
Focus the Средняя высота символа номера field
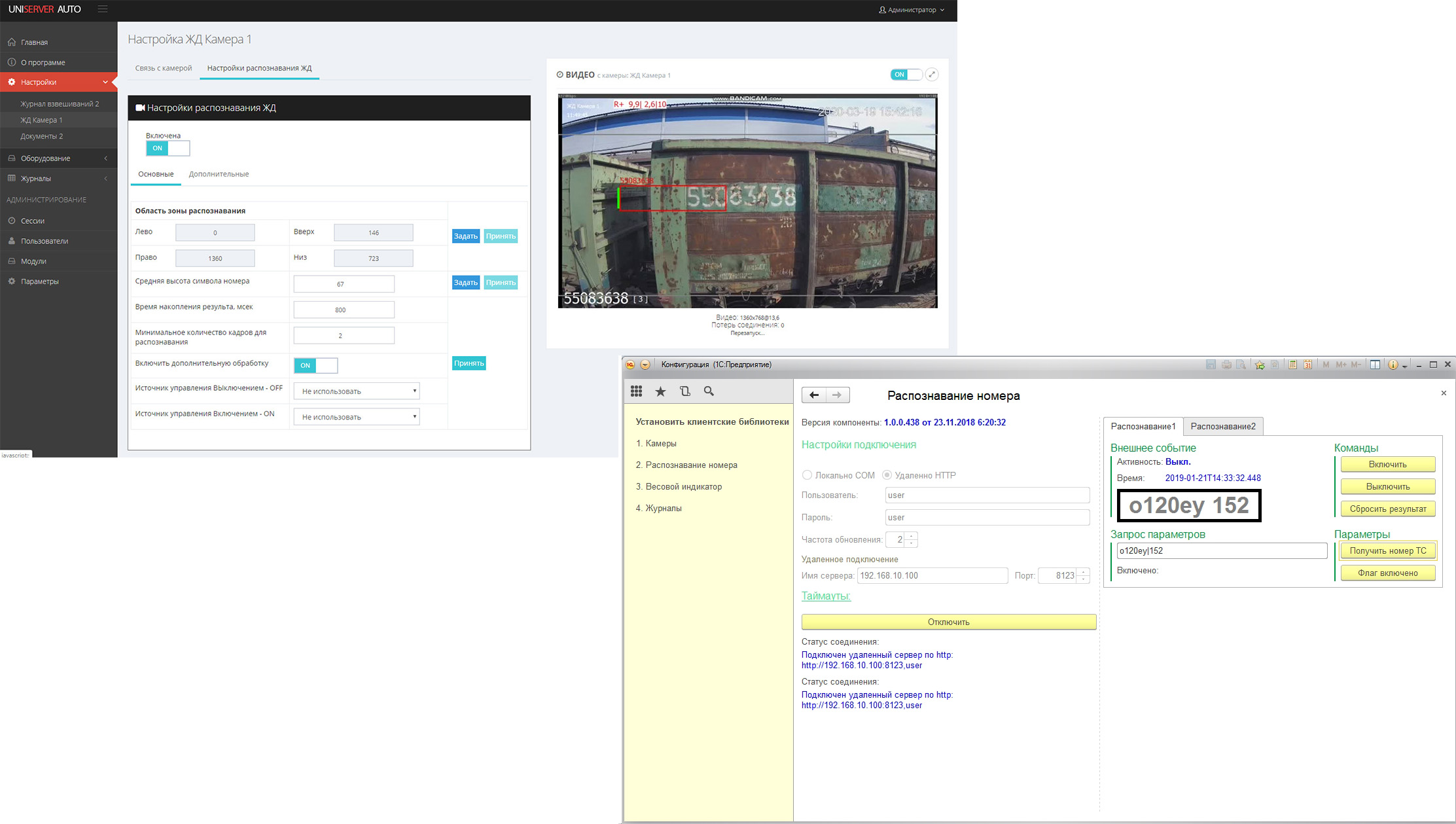[344, 284]
